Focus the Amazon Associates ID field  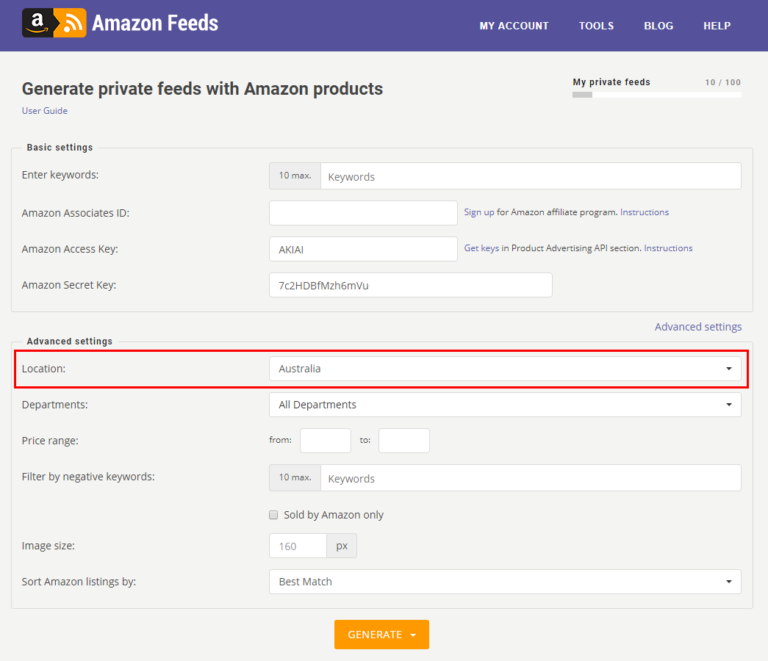coord(363,213)
